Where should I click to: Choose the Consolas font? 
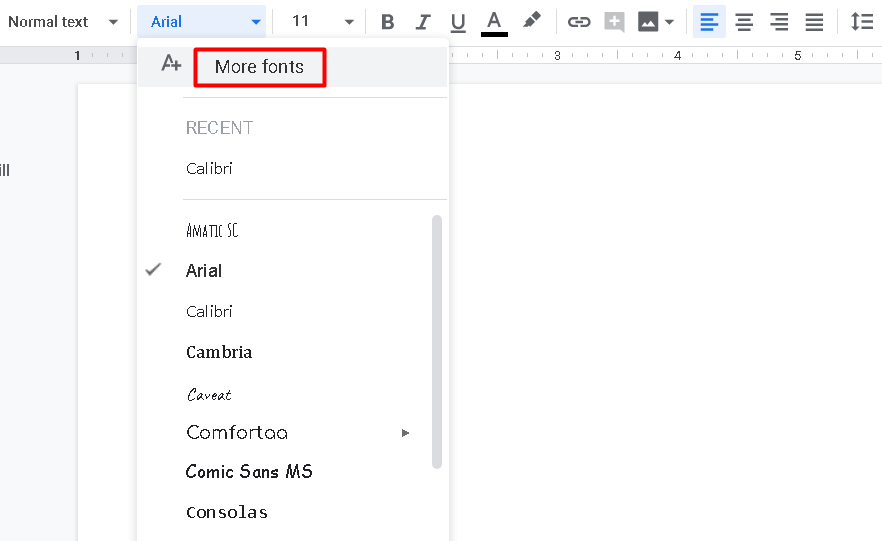[227, 512]
